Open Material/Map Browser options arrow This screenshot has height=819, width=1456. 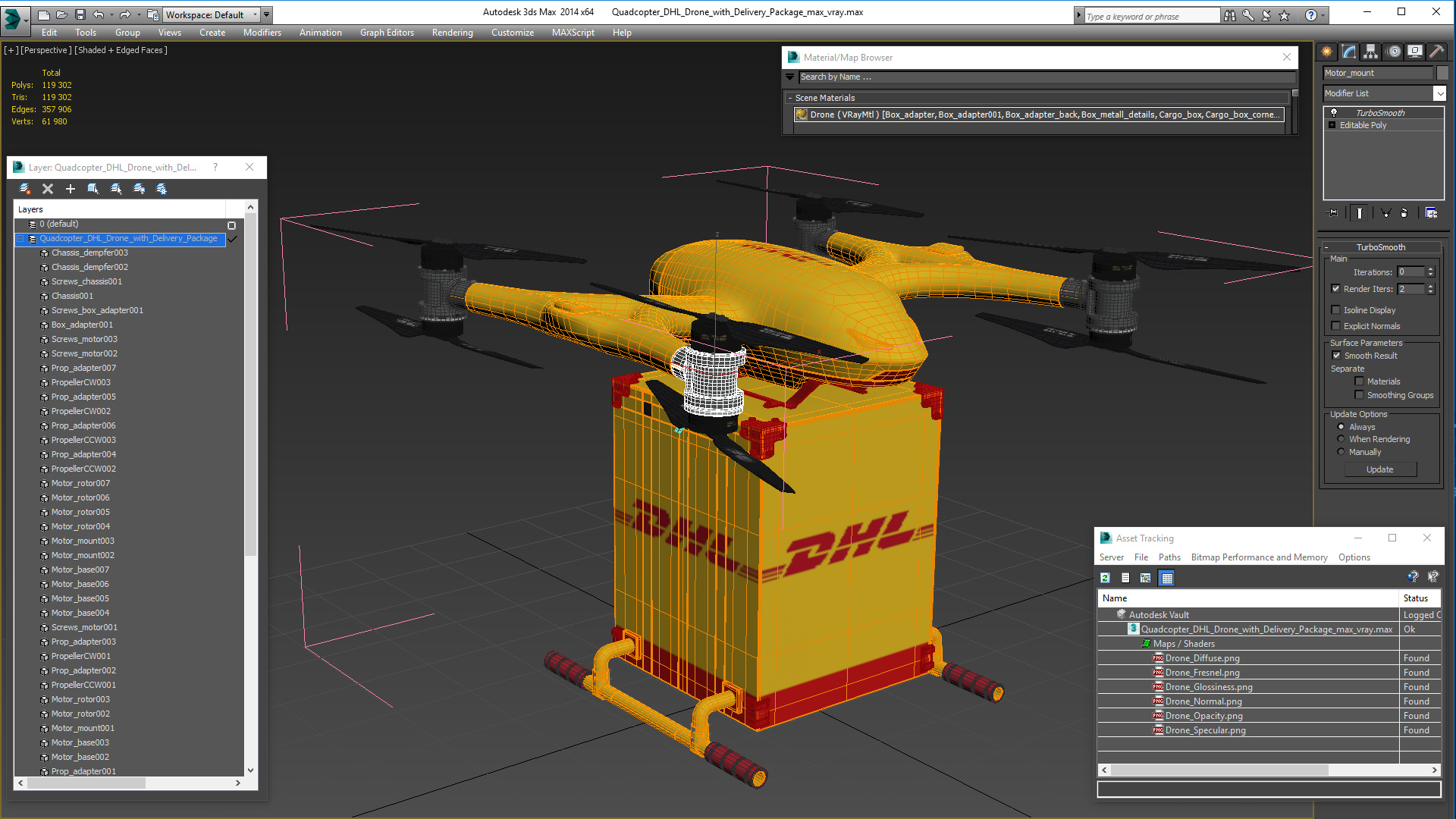[789, 77]
